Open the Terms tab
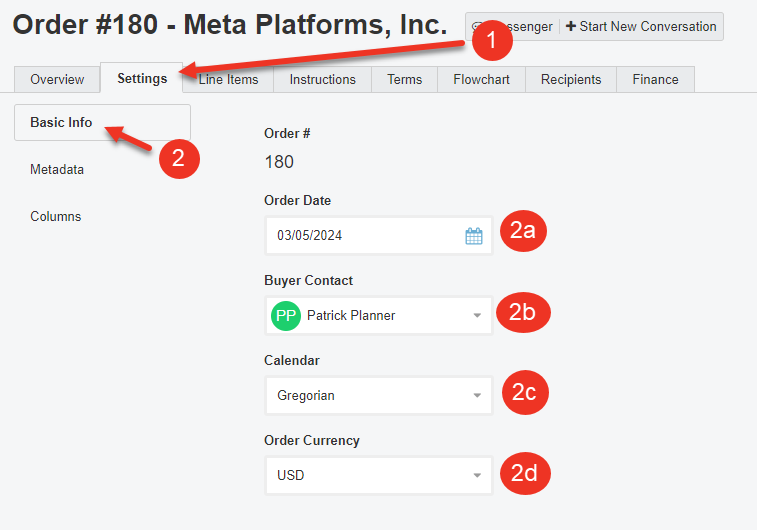Image resolution: width=757 pixels, height=530 pixels. [x=405, y=79]
